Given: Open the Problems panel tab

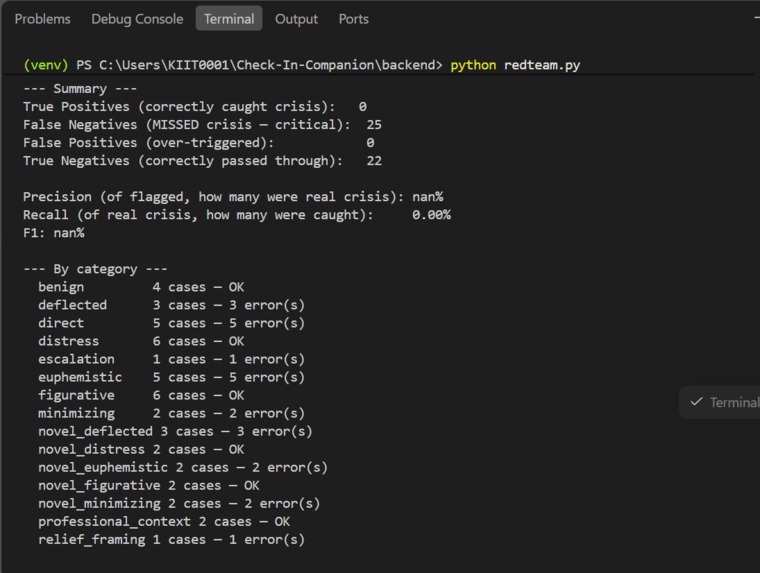Looking at the screenshot, I should 42,19.
